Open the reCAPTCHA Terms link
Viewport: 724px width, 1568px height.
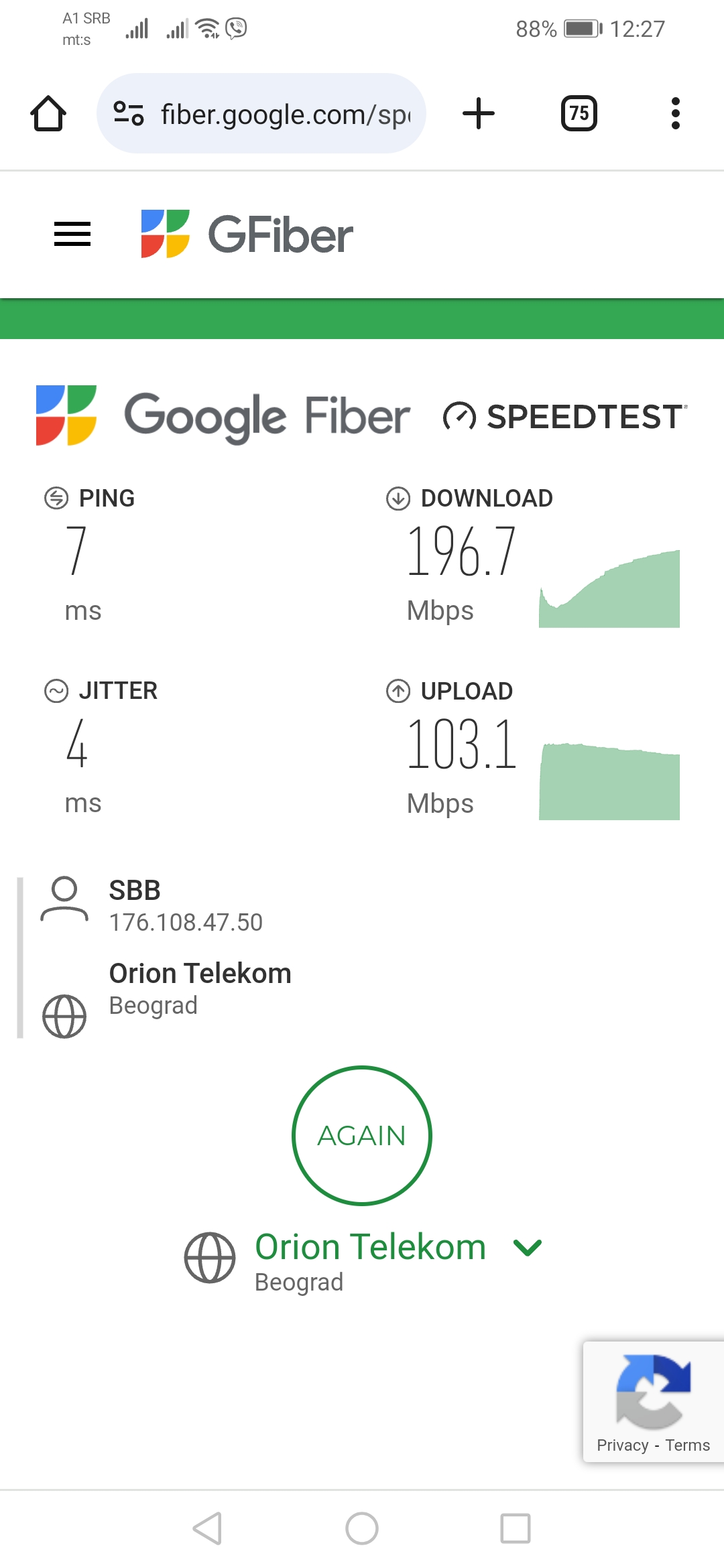tap(687, 1445)
